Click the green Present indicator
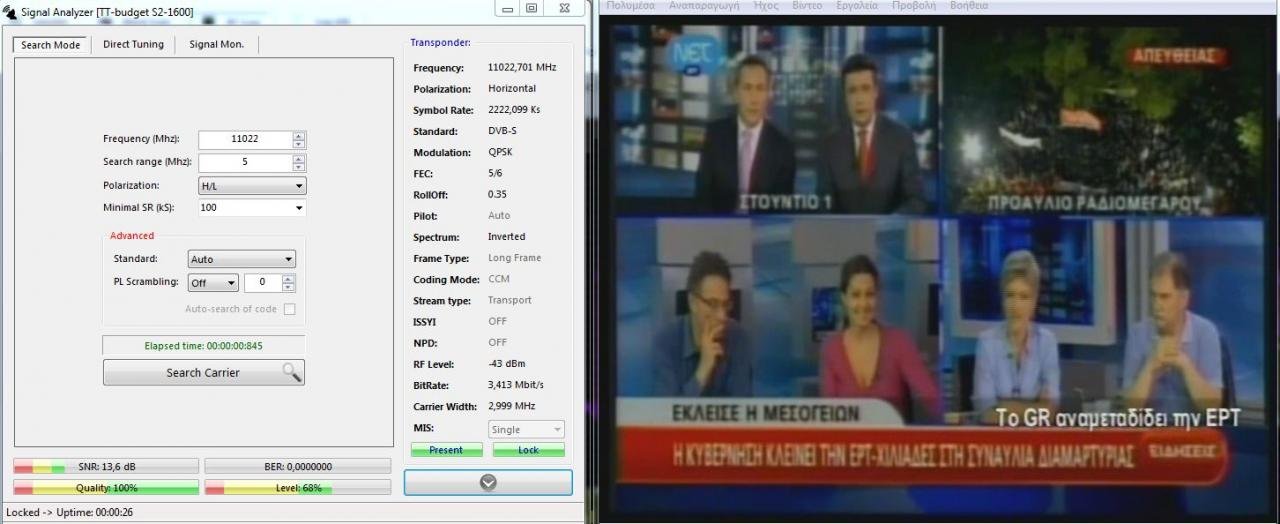Viewport: 1280px width, 524px height. pyautogui.click(x=446, y=450)
